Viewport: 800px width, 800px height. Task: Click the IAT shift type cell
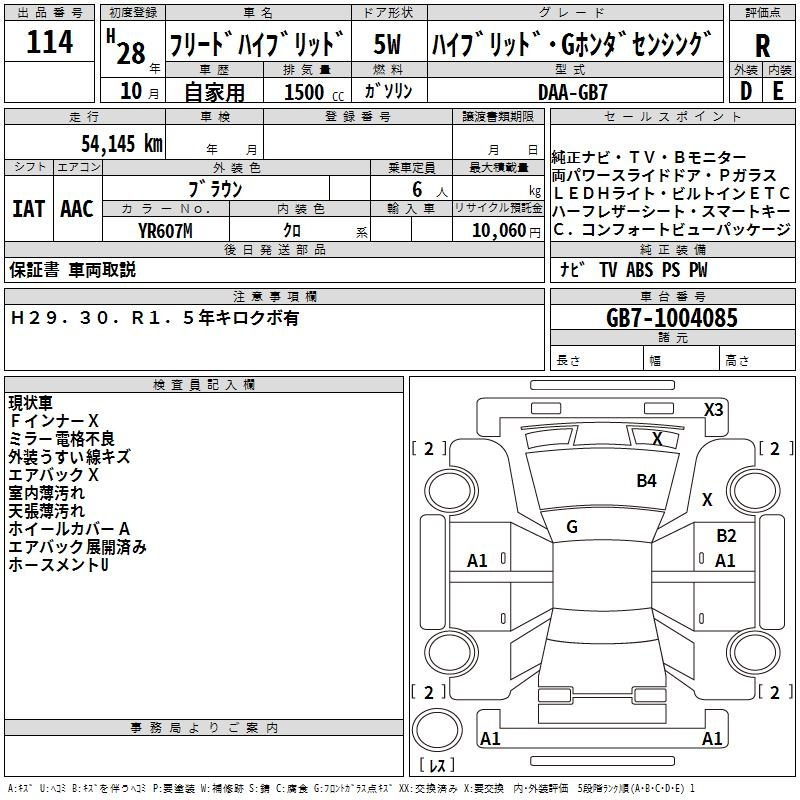point(28,209)
